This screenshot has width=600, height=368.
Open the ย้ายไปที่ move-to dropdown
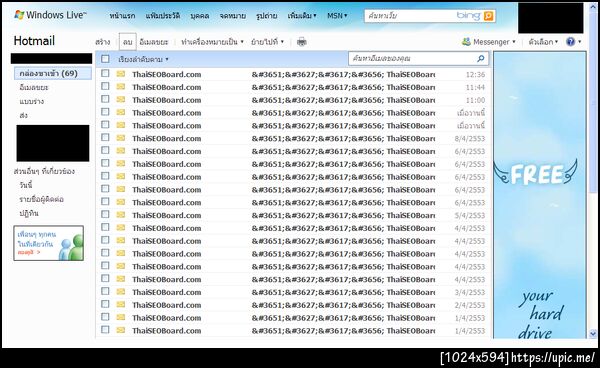(x=267, y=42)
